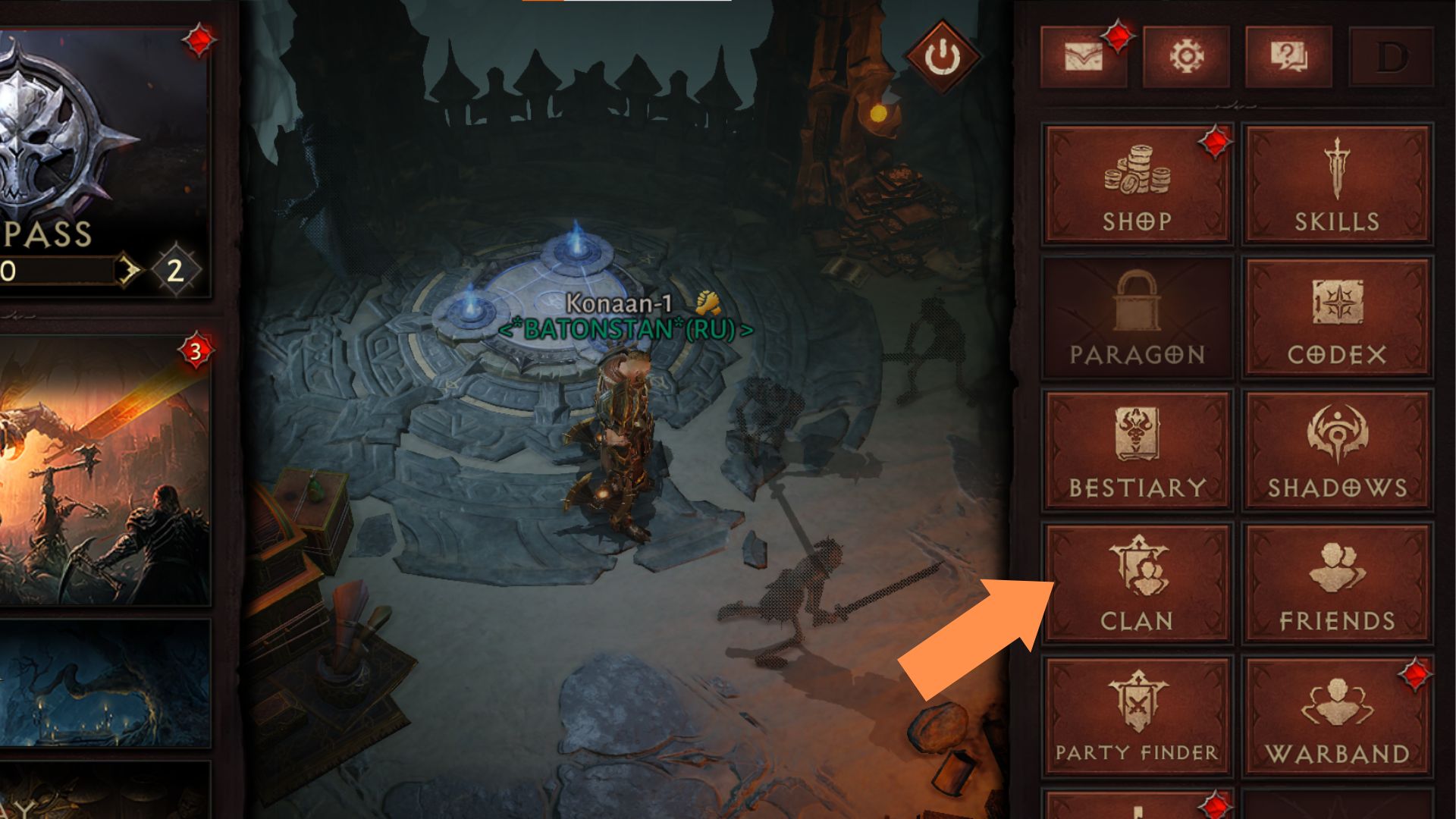This screenshot has width=1456, height=819.
Task: Open the Friends list
Action: 1338,585
